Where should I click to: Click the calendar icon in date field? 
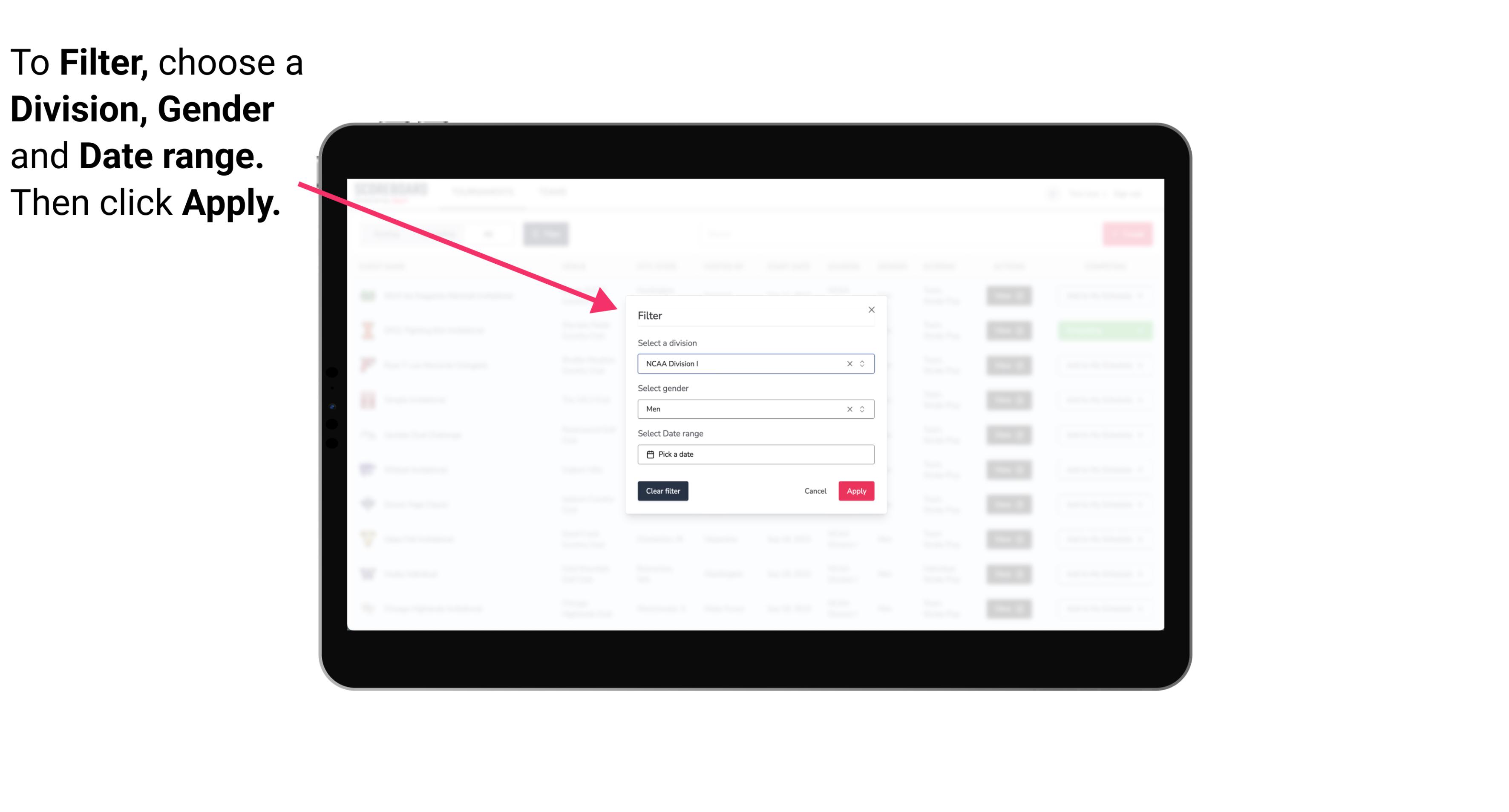(649, 454)
